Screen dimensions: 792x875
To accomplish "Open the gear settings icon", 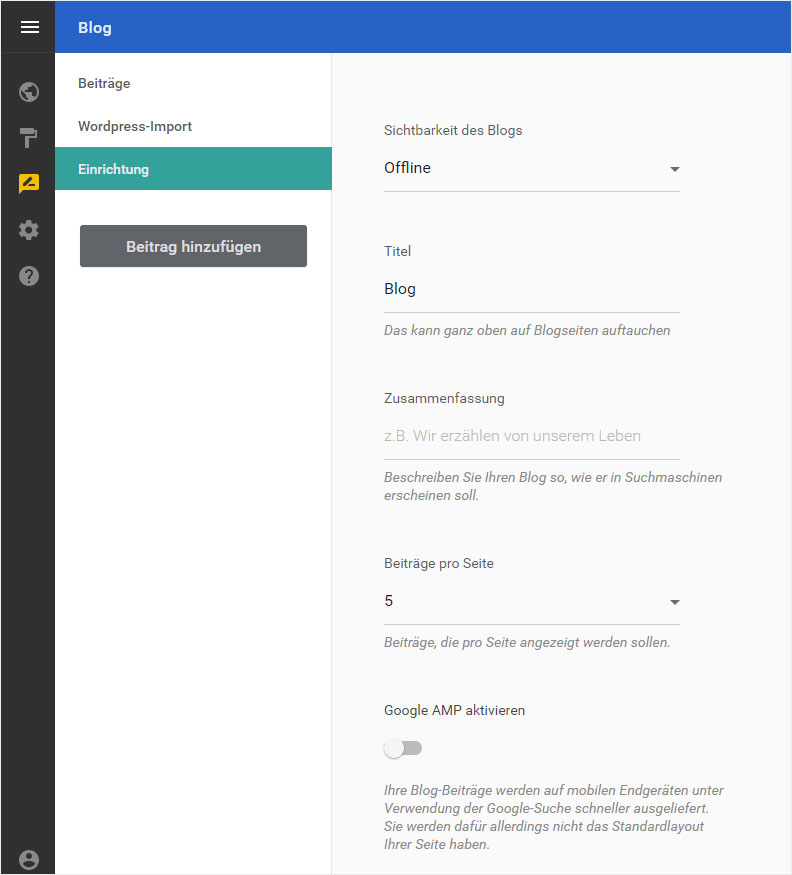I will coord(28,229).
